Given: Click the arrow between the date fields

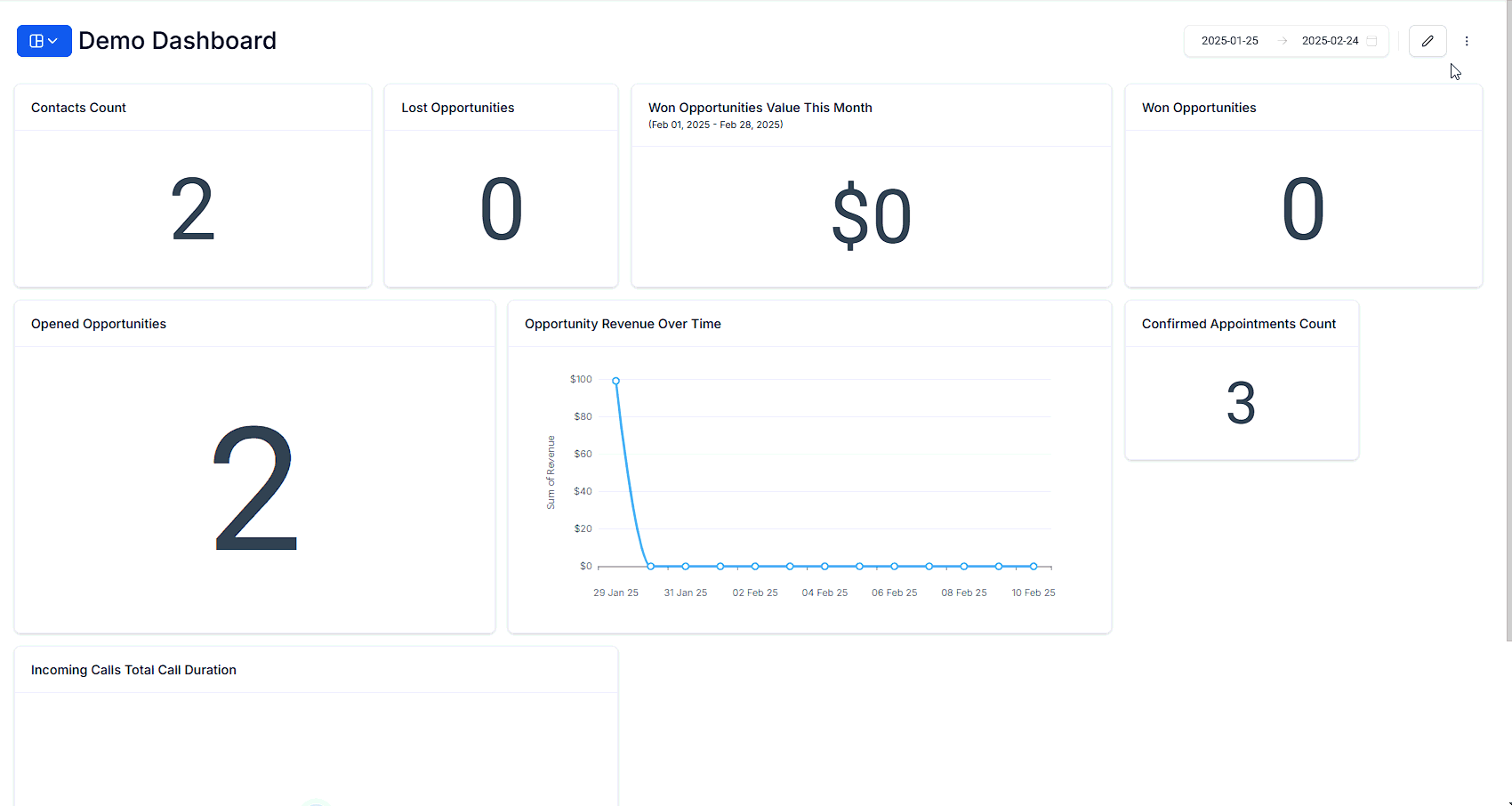Looking at the screenshot, I should coord(1282,41).
